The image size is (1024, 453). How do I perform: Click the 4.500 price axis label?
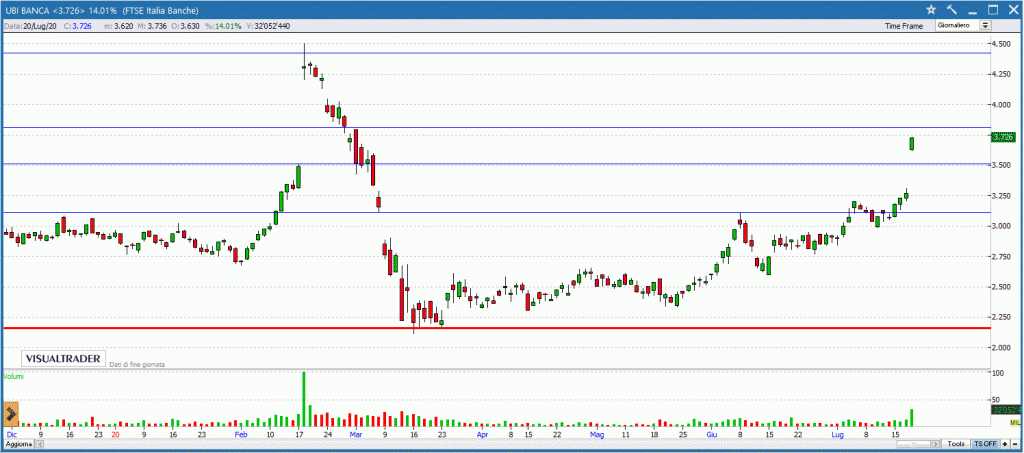click(1002, 44)
